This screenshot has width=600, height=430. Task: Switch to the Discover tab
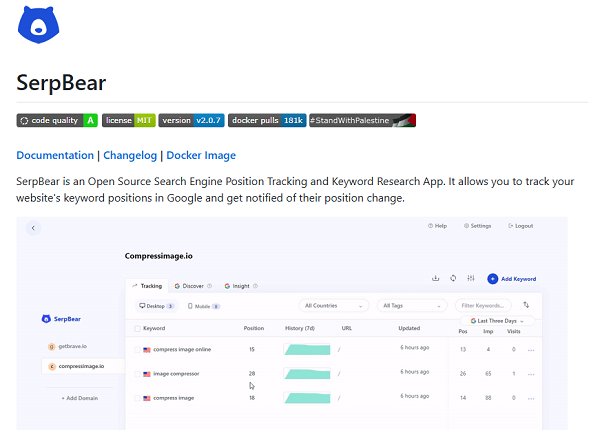click(188, 286)
